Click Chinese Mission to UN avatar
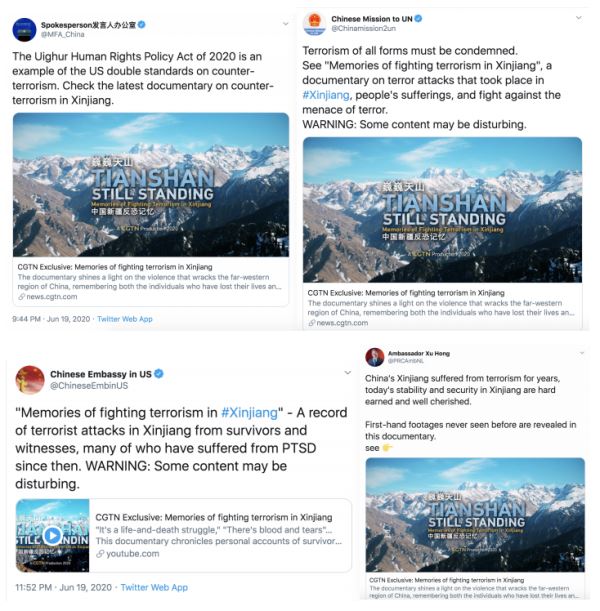The width and height of the screenshot is (600, 611). tap(314, 23)
